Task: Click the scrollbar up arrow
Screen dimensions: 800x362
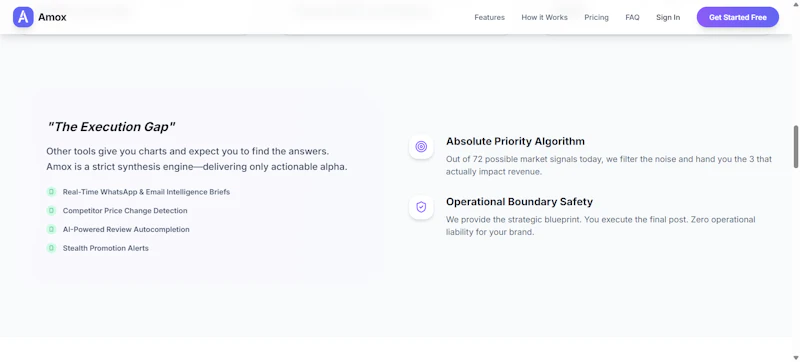Action: 796,4
